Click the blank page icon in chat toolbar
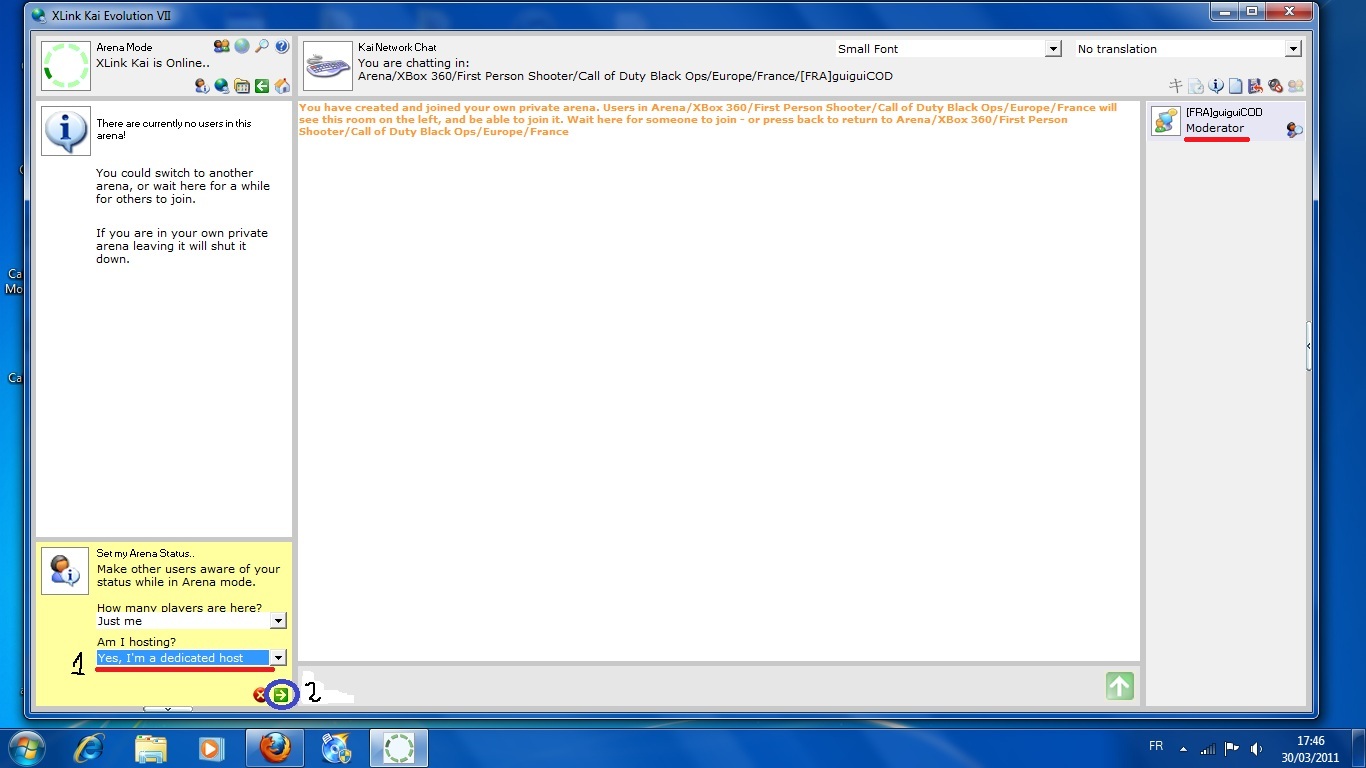This screenshot has width=1366, height=768. click(x=1236, y=86)
